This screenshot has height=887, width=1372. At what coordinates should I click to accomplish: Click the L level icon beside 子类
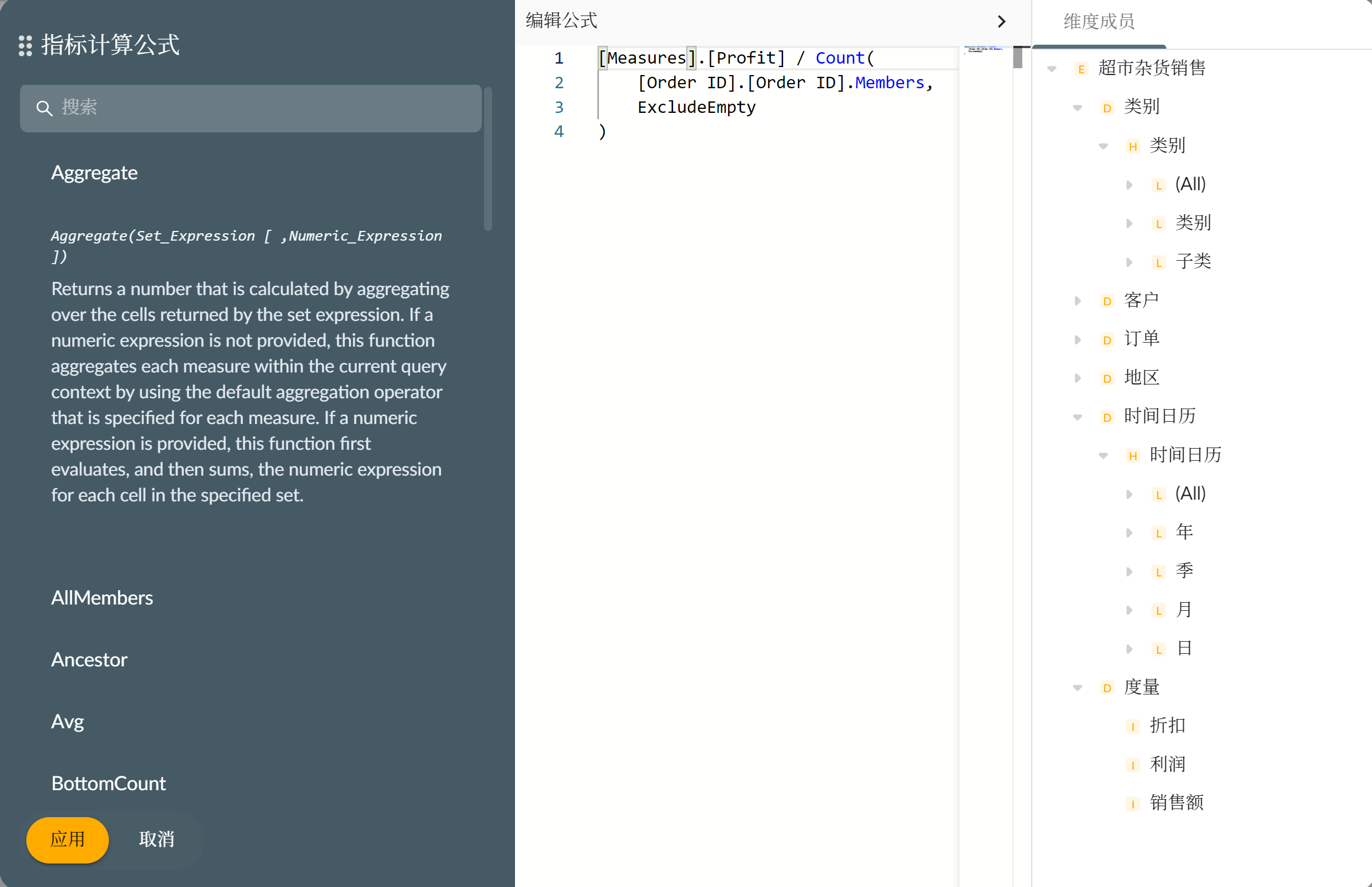pos(1158,262)
